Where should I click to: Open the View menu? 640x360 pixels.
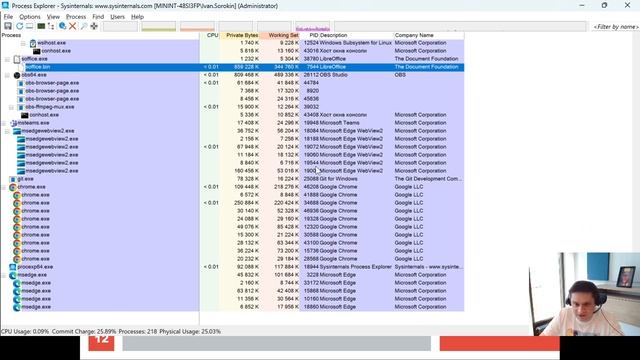[x=53, y=17]
